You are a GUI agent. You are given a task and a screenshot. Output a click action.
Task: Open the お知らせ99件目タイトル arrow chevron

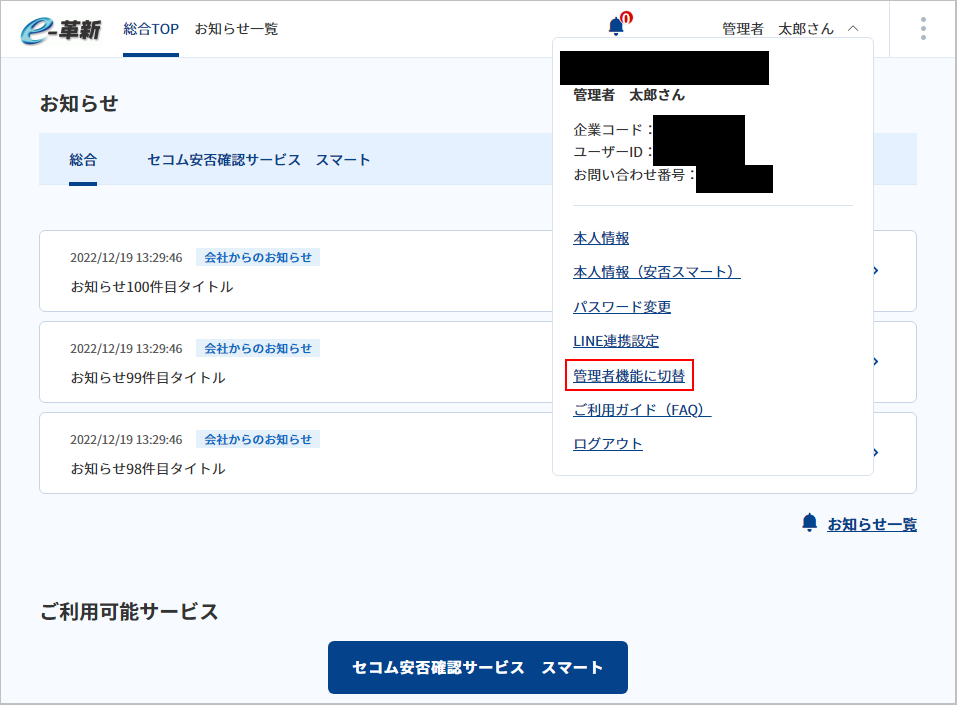[876, 361]
